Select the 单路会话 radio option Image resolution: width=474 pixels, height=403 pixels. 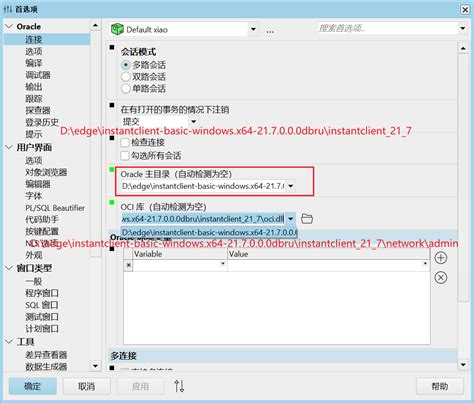click(125, 88)
